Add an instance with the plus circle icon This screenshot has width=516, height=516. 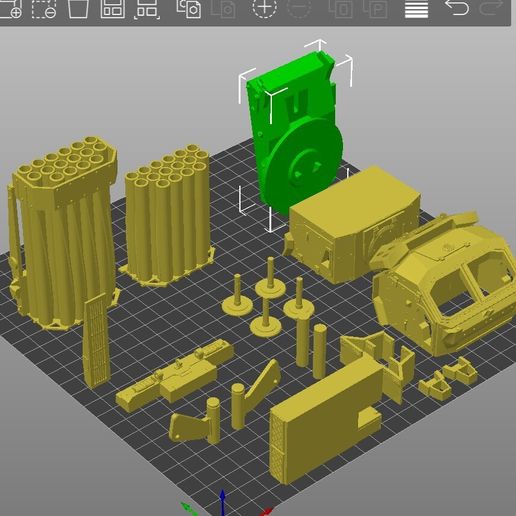click(x=264, y=8)
